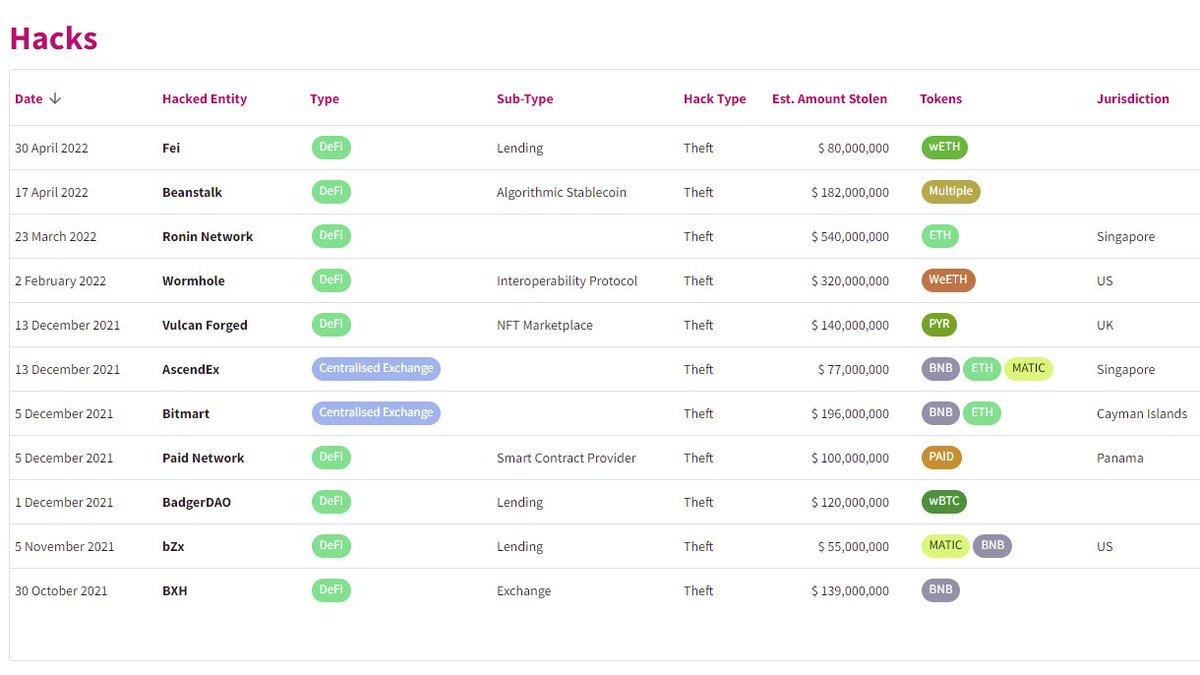Select the PYR token badge
The image size is (1200, 675).
pos(939,324)
